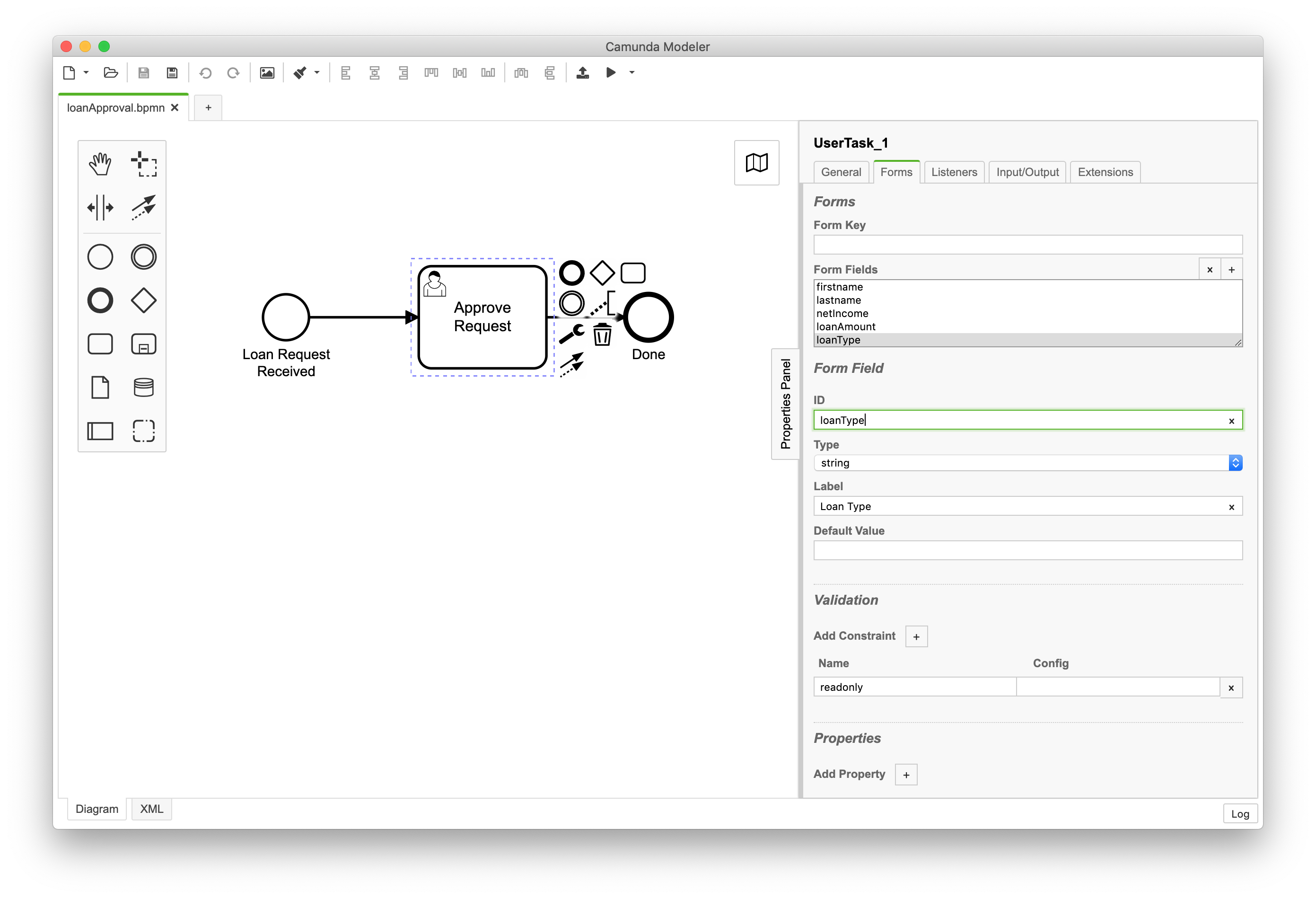Align selected elements to middle

click(x=460, y=72)
